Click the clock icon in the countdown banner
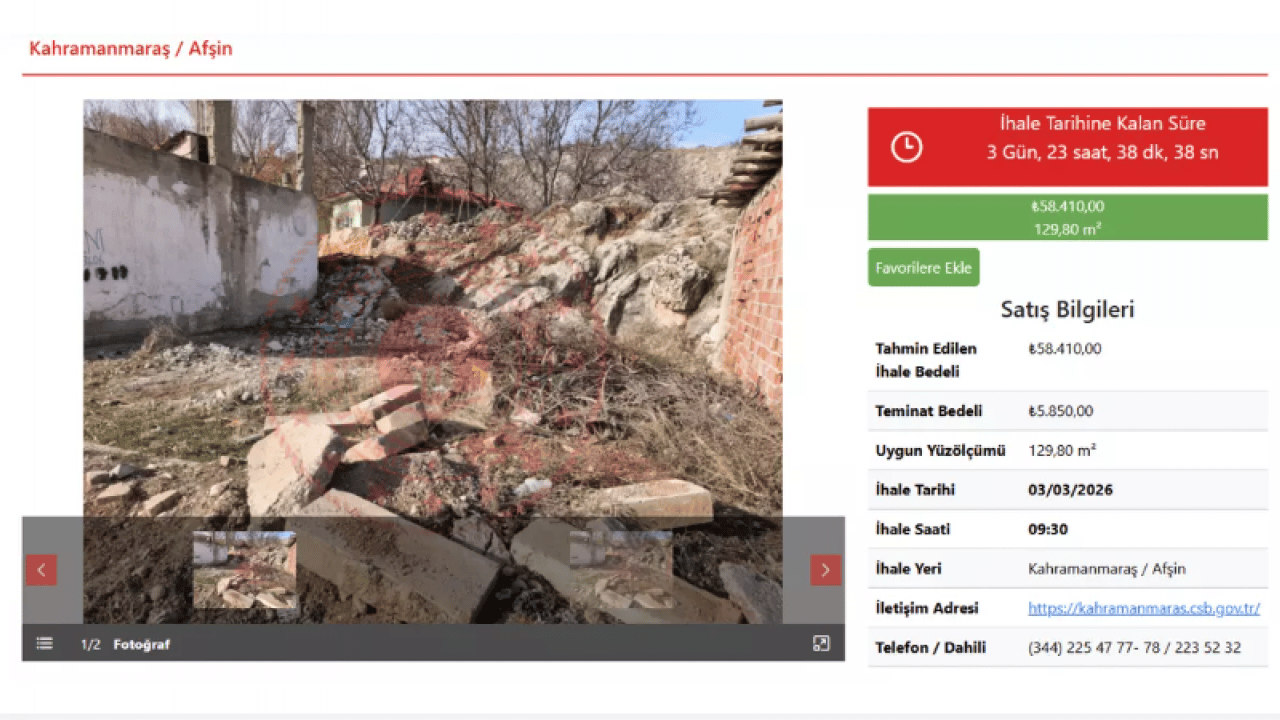The image size is (1280, 720). [x=906, y=148]
